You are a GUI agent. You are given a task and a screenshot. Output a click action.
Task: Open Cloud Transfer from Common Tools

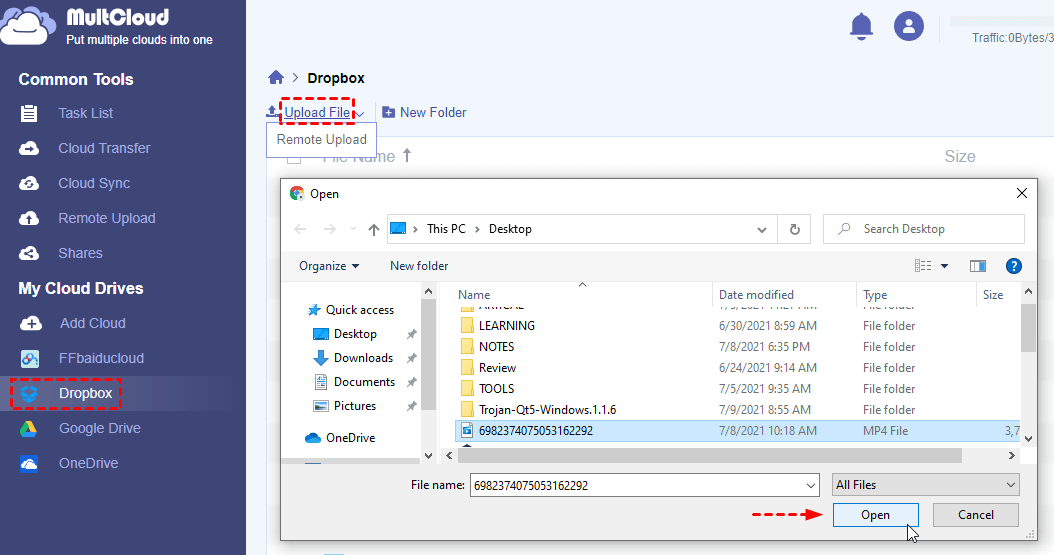click(104, 148)
